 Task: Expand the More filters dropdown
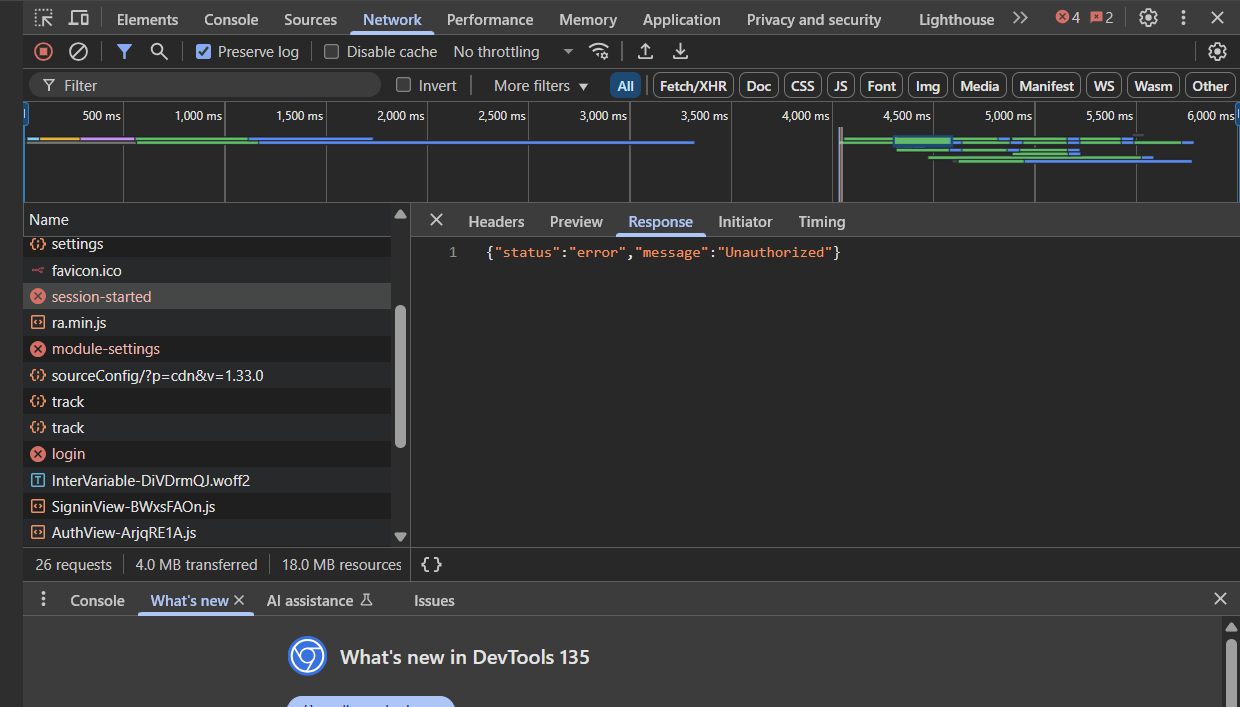(x=541, y=86)
